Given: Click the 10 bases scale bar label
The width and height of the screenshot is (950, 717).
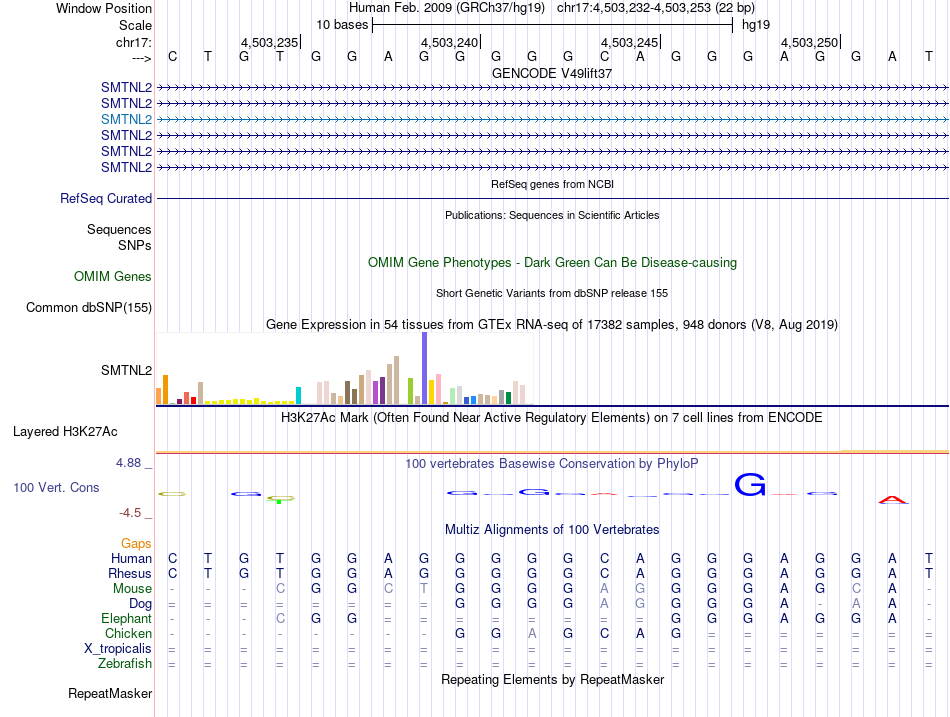Looking at the screenshot, I should pyautogui.click(x=342, y=25).
